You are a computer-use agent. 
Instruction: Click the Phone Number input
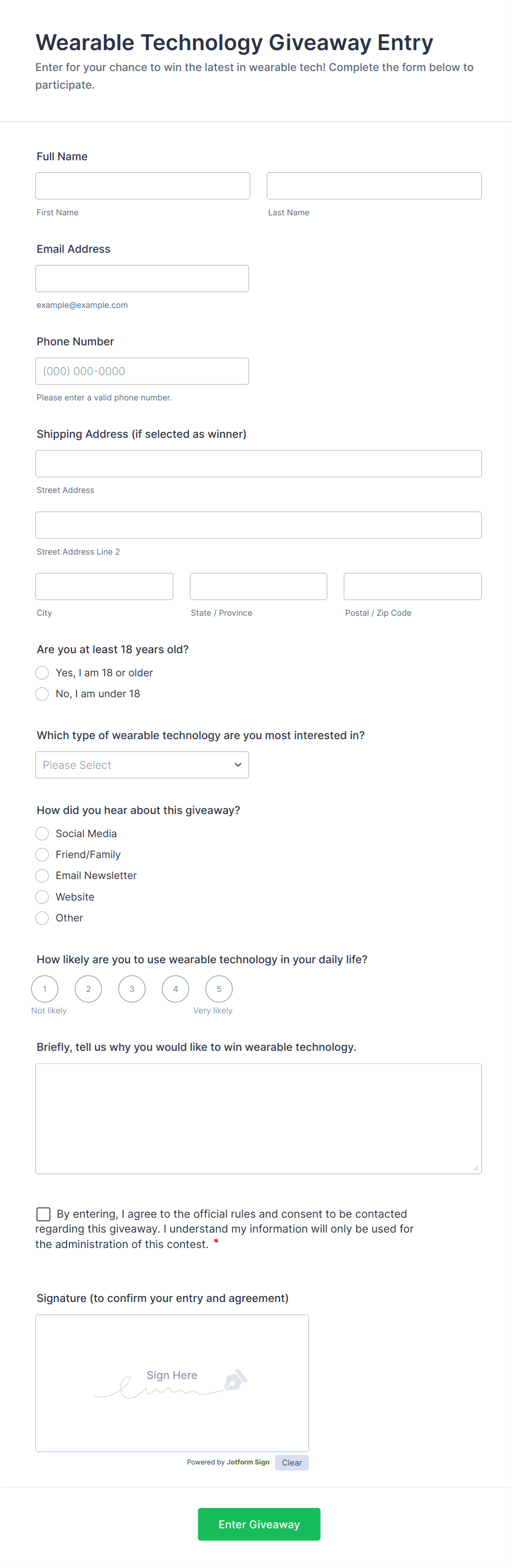(x=142, y=371)
